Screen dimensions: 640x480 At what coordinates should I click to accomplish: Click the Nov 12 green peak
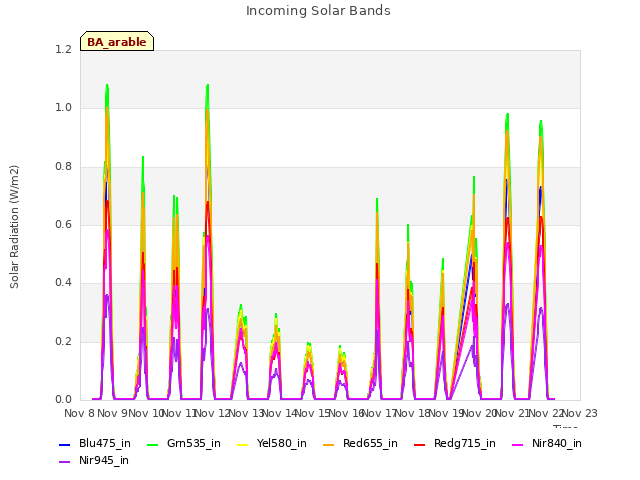[208, 86]
